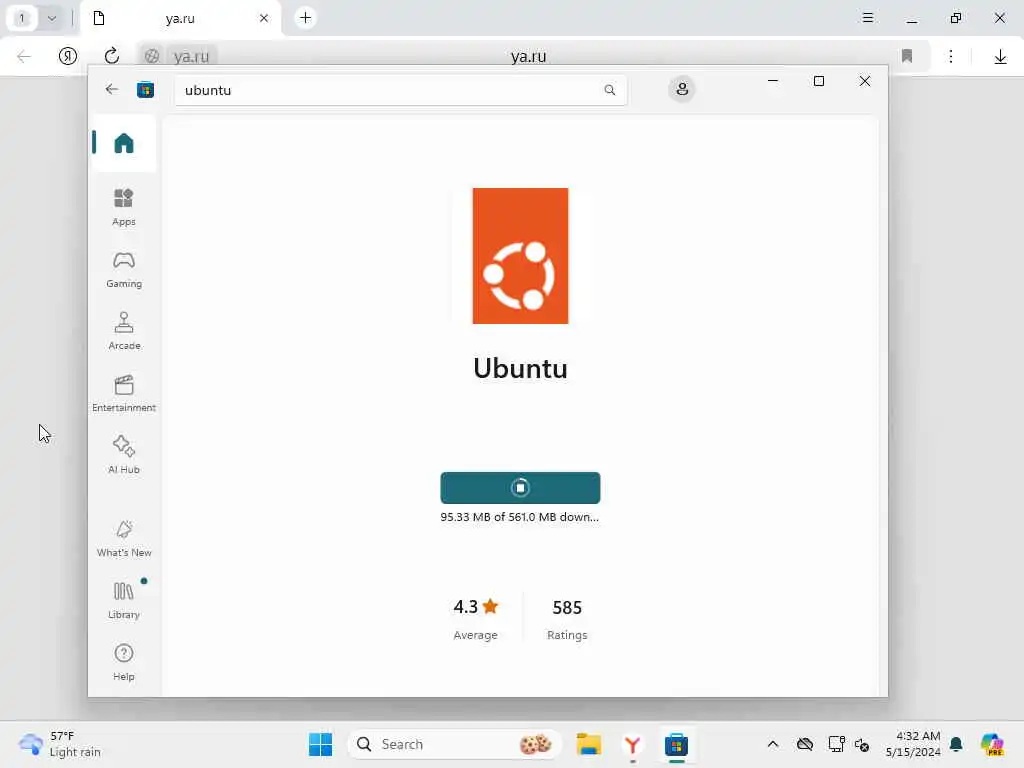1024x768 pixels.
Task: Click the Ubuntu app title
Action: [520, 368]
